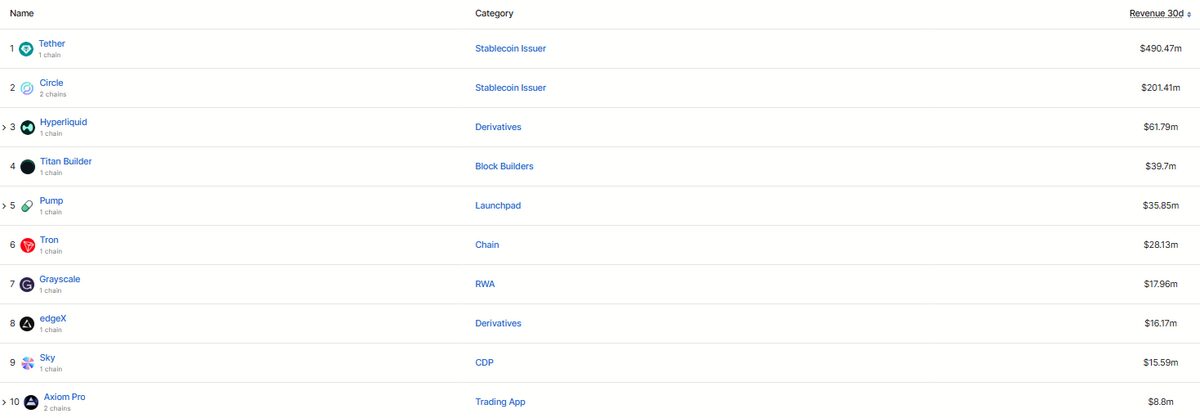Click the Tron logo icon
This screenshot has height=418, width=1200.
pyautogui.click(x=27, y=245)
